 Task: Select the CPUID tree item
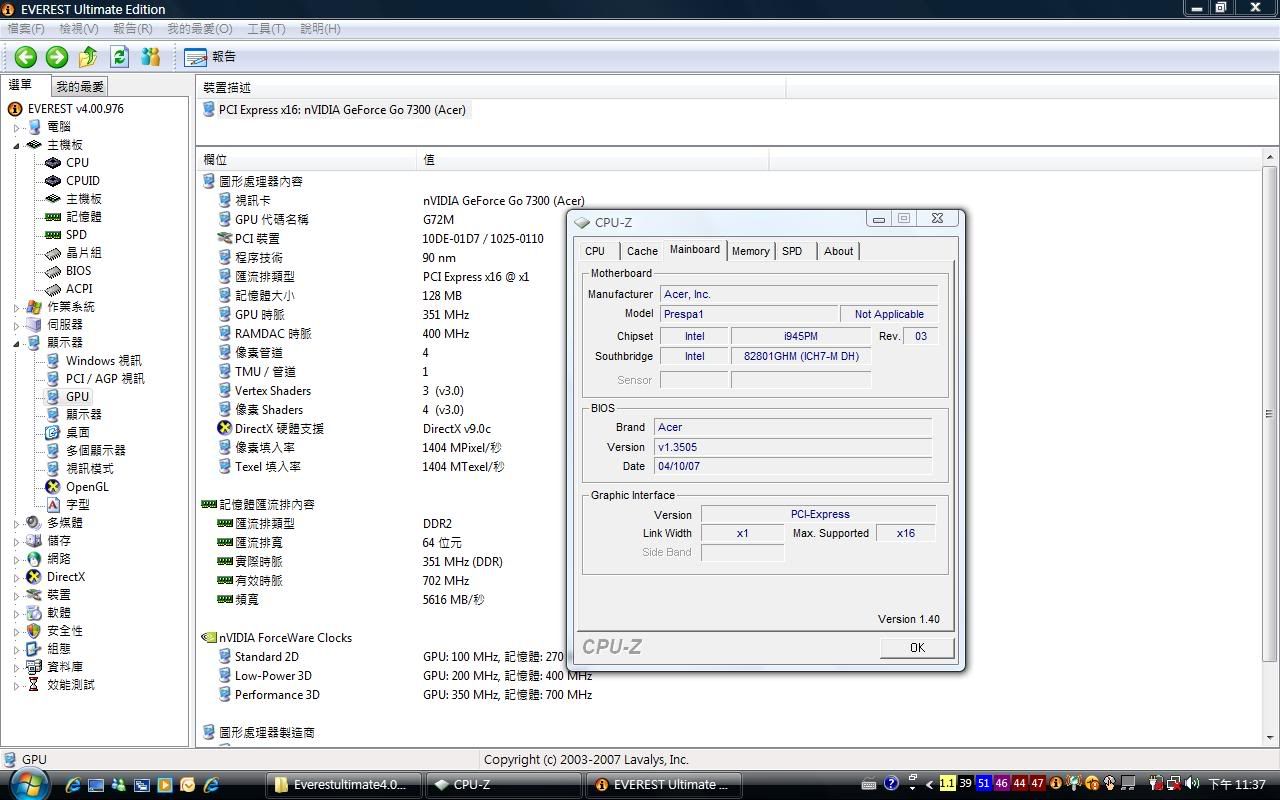(83, 181)
